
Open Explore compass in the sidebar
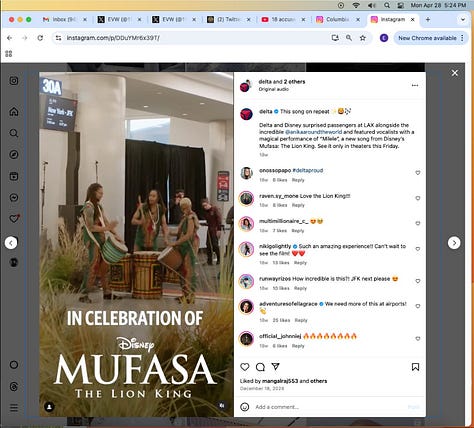coord(14,155)
